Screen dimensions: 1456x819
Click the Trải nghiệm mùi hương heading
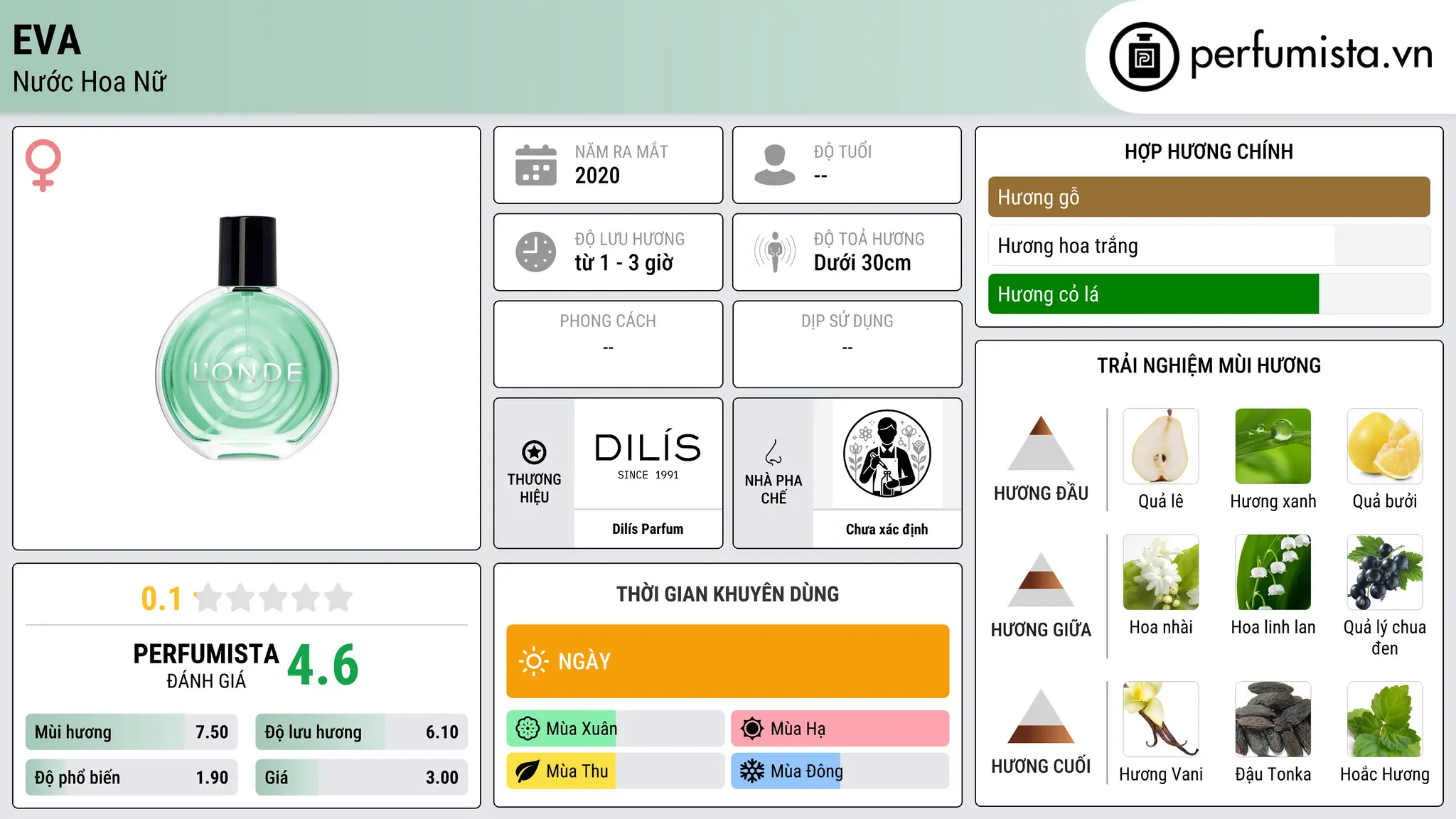tap(1209, 365)
